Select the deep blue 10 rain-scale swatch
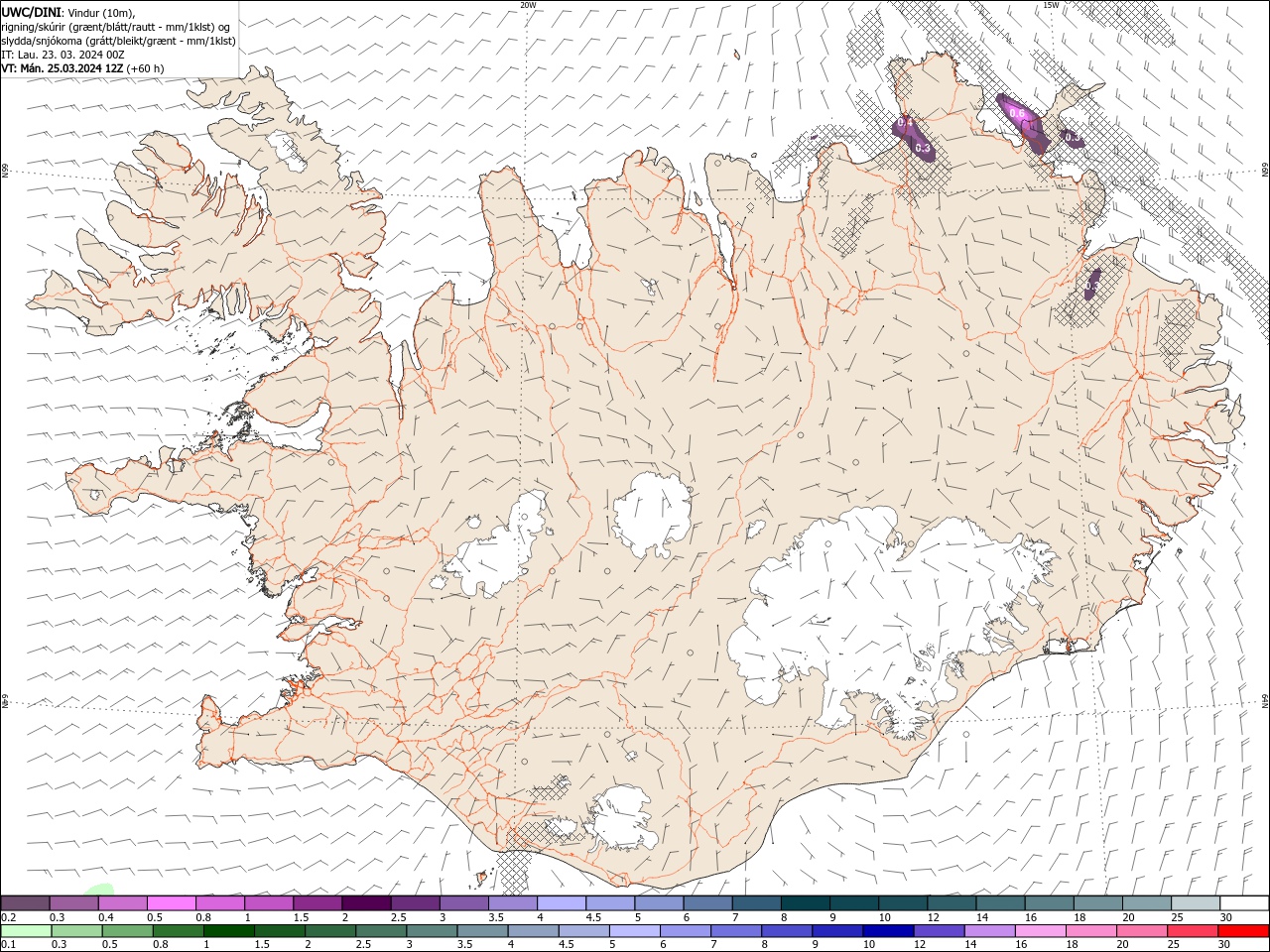 pyautogui.click(x=888, y=931)
